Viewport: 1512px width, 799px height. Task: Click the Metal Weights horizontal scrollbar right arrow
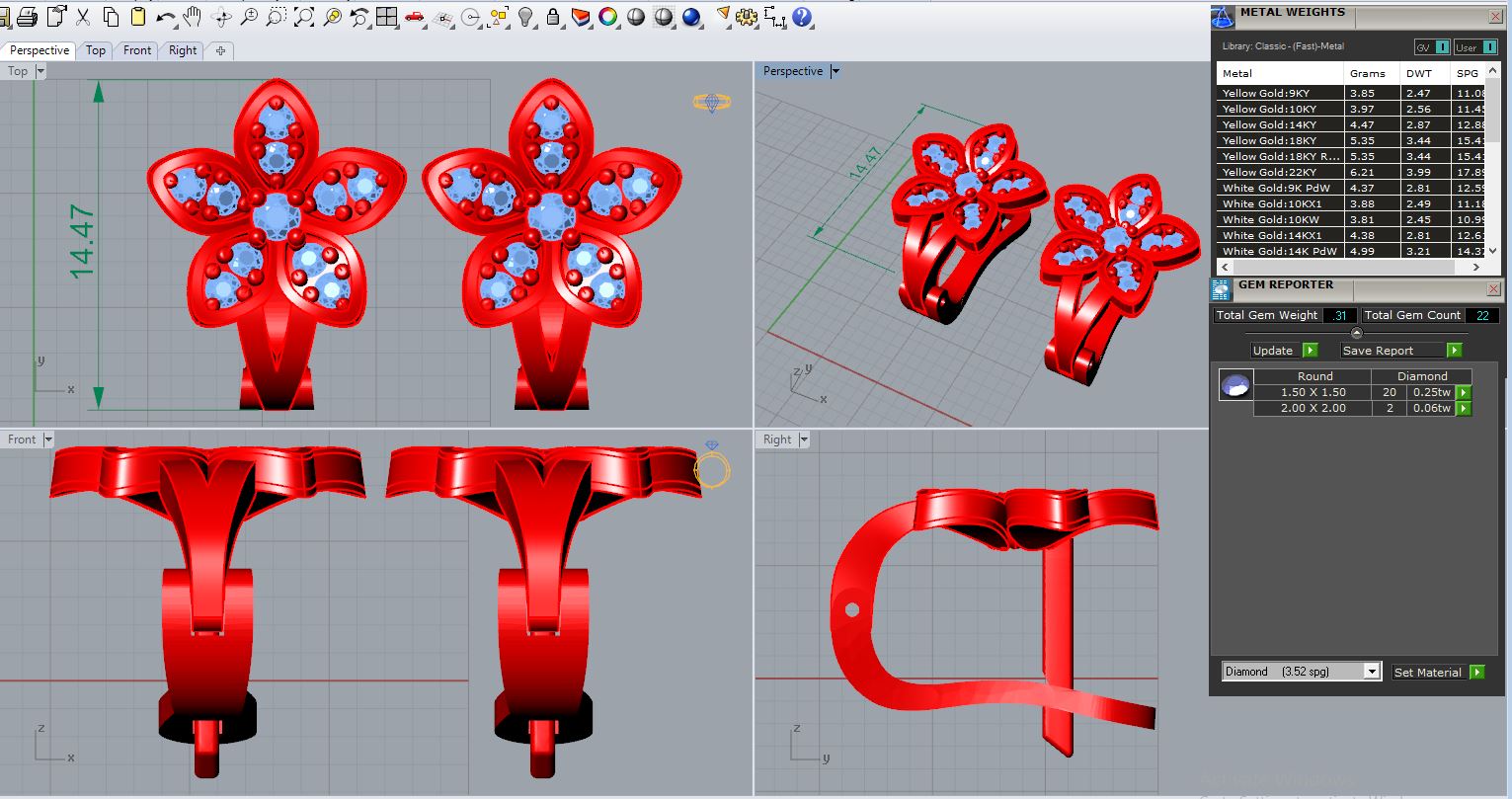[x=1477, y=267]
